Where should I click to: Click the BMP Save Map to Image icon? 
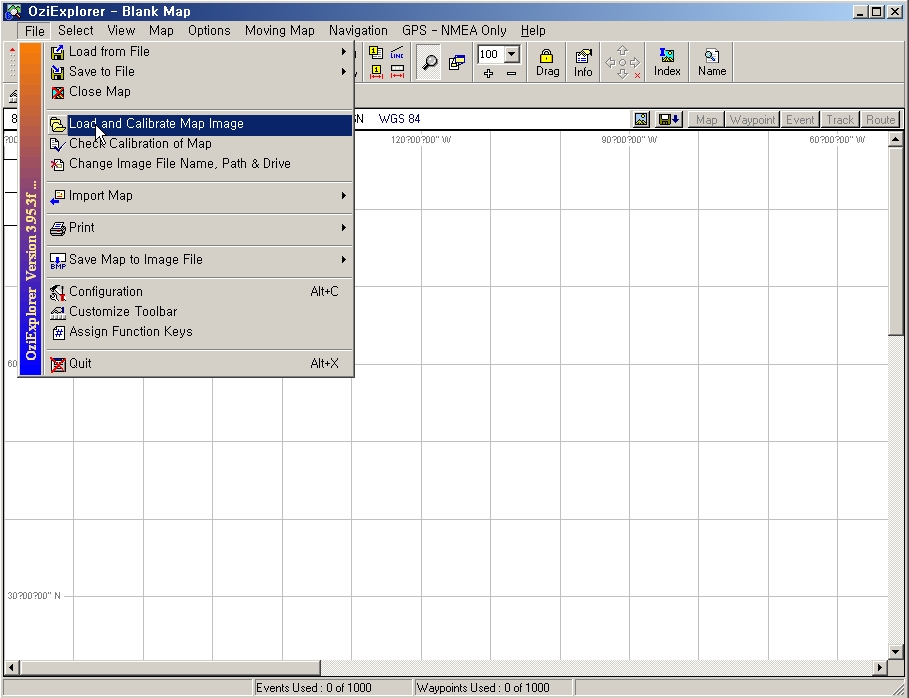57,260
